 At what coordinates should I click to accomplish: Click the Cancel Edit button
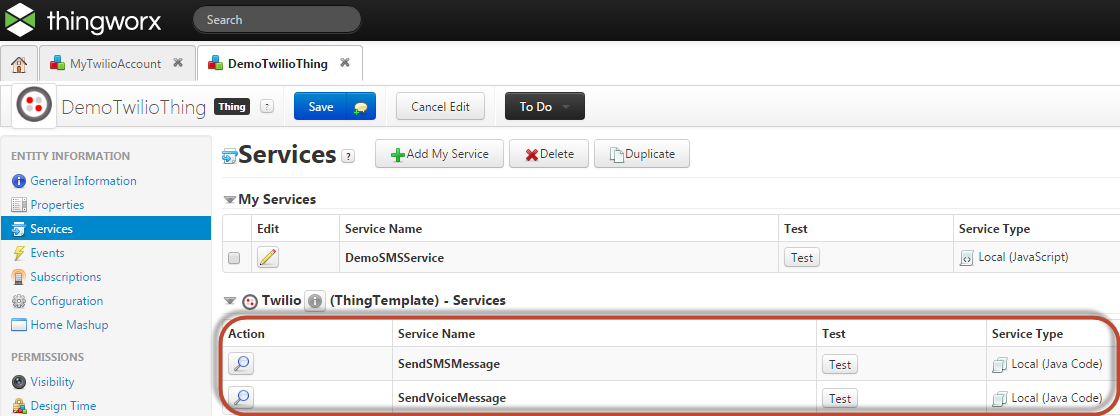point(441,107)
